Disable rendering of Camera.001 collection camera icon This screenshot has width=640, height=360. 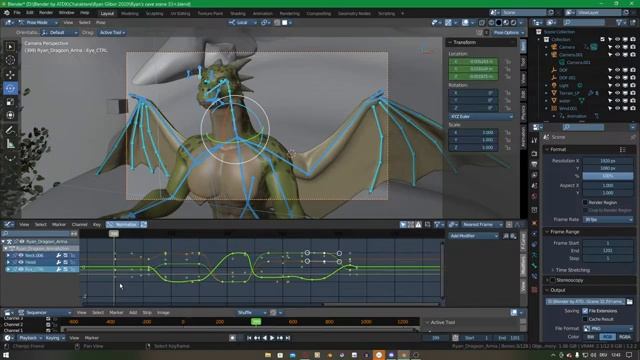(633, 55)
